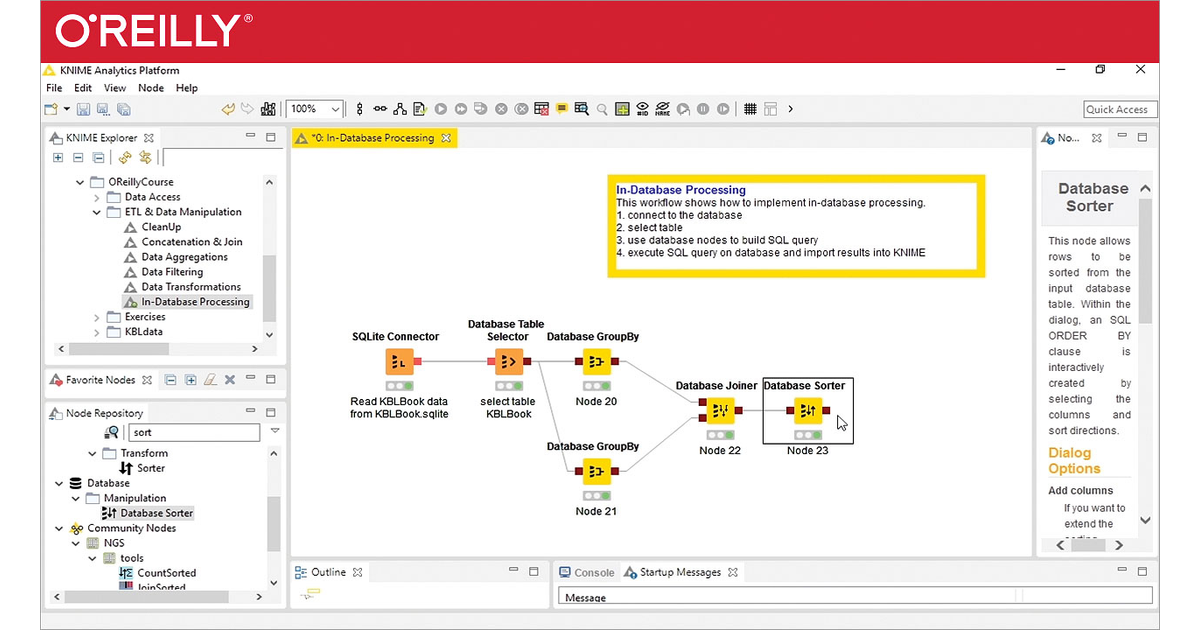
Task: Click the SQLite Connector node icon
Action: [399, 362]
